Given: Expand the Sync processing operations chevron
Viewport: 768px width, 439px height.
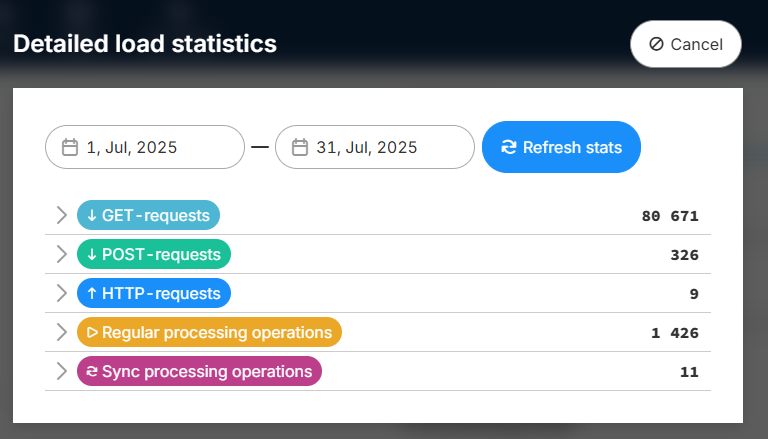Looking at the screenshot, I should point(61,371).
